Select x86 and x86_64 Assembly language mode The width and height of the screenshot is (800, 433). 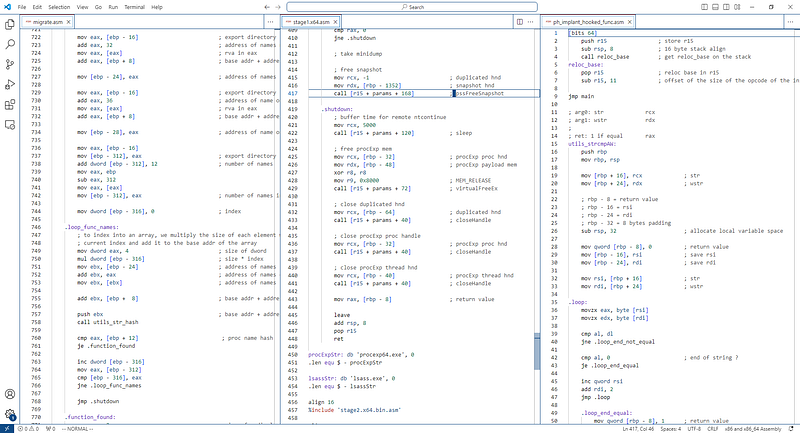754,428
